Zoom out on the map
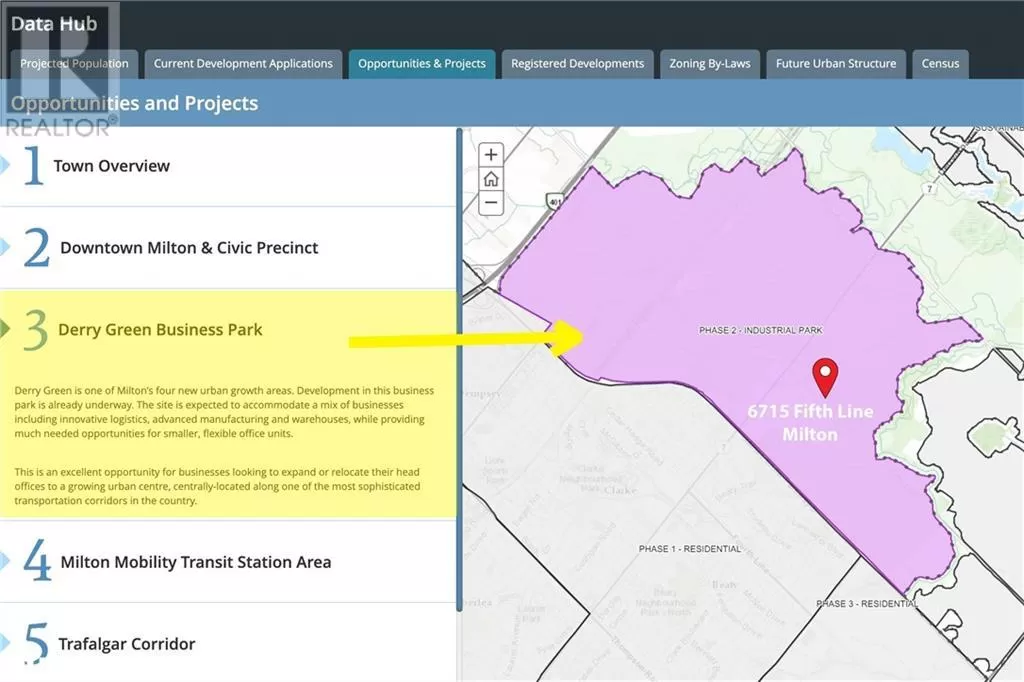This screenshot has height=682, width=1024. tap(491, 203)
